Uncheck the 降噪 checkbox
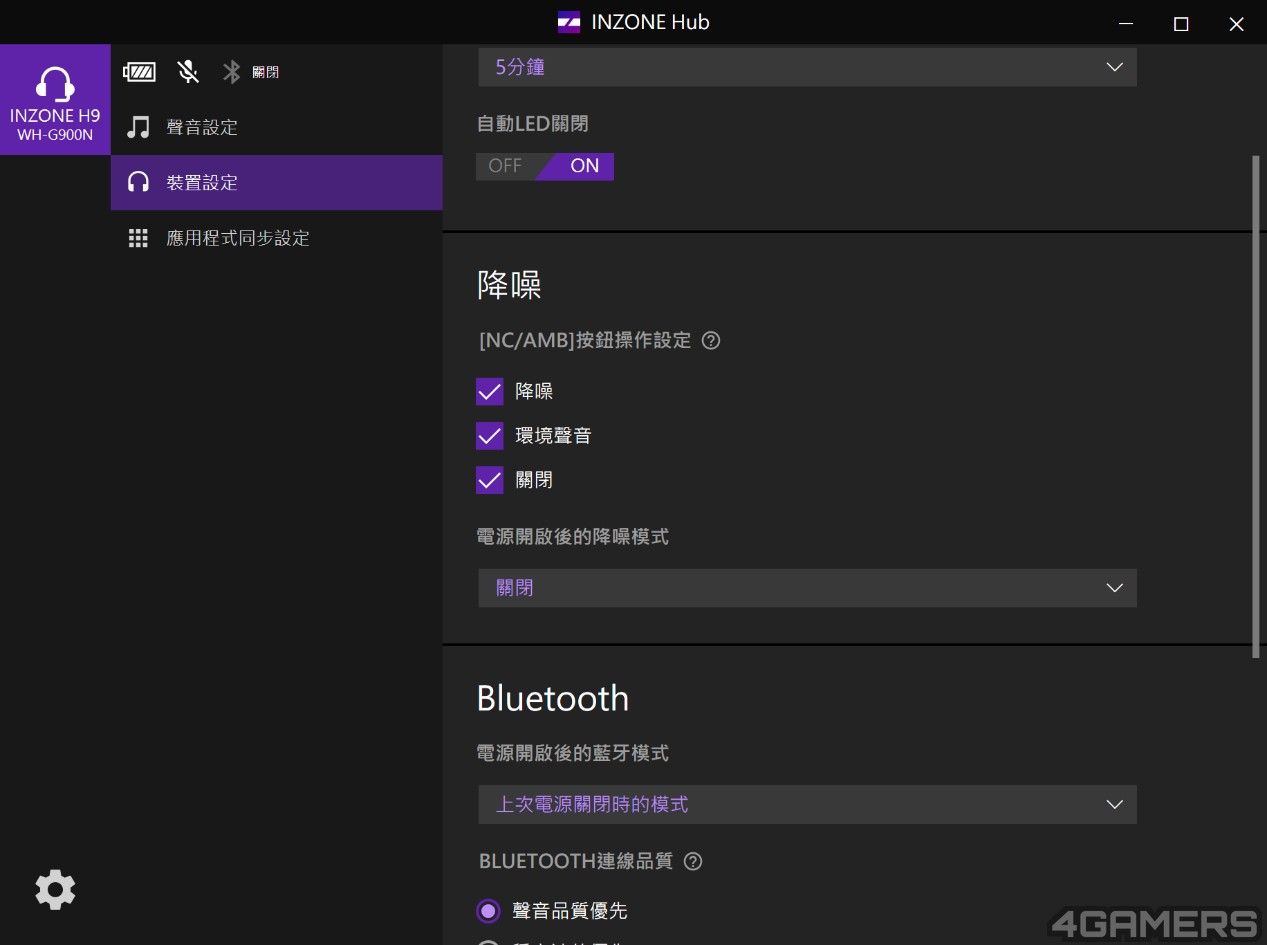This screenshot has height=945, width=1267. (x=489, y=391)
